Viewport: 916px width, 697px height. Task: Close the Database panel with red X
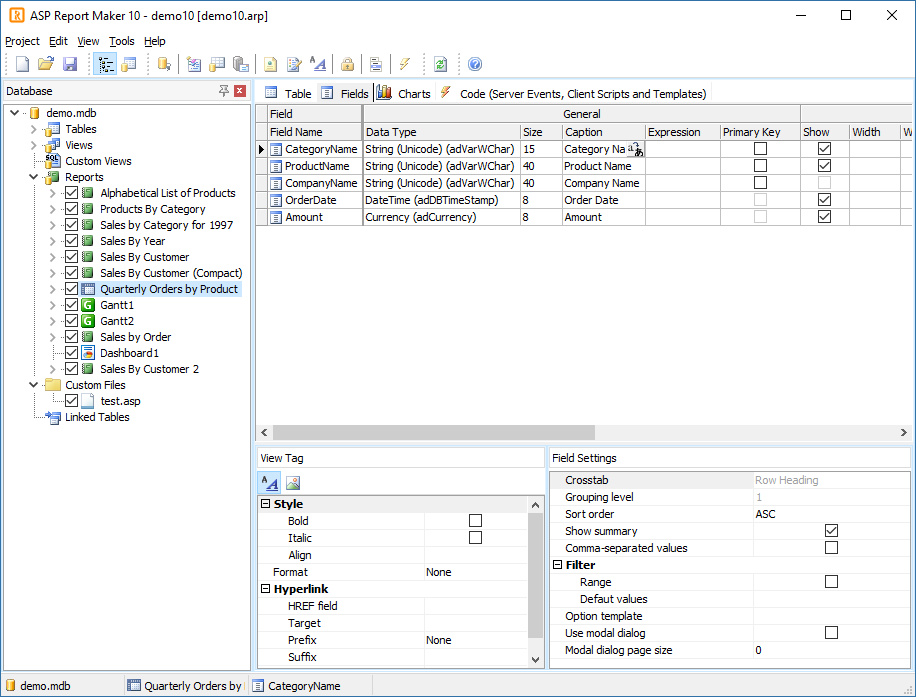(240, 91)
